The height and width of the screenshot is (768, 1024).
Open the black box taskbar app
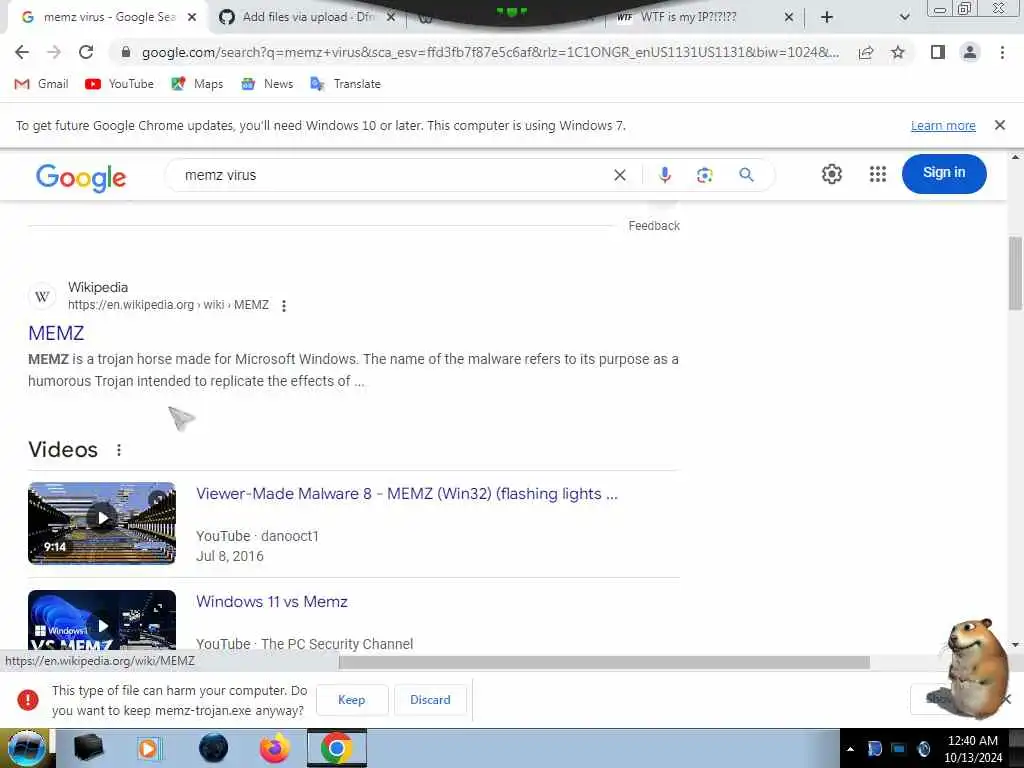[x=89, y=748]
